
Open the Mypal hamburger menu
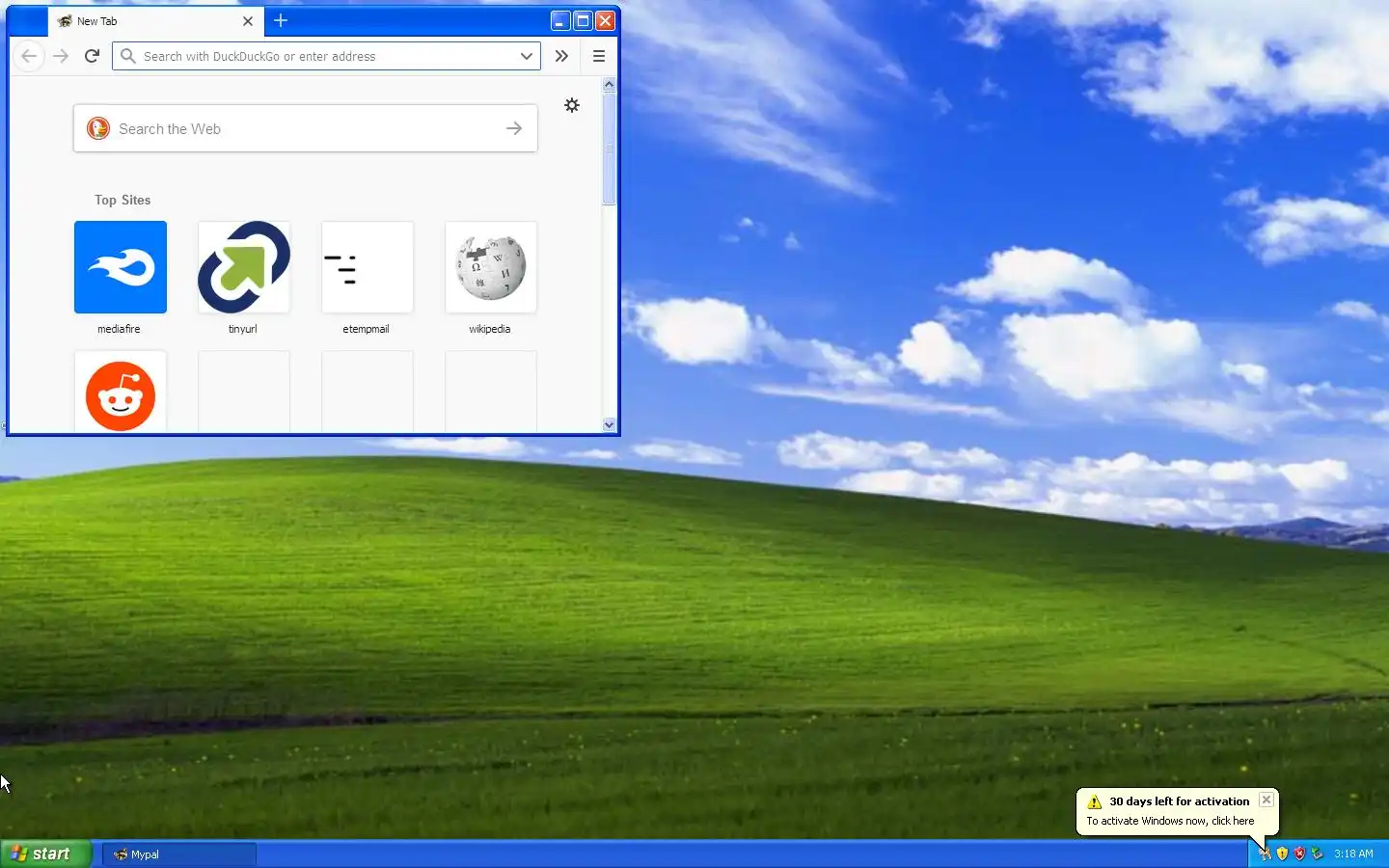click(x=599, y=56)
